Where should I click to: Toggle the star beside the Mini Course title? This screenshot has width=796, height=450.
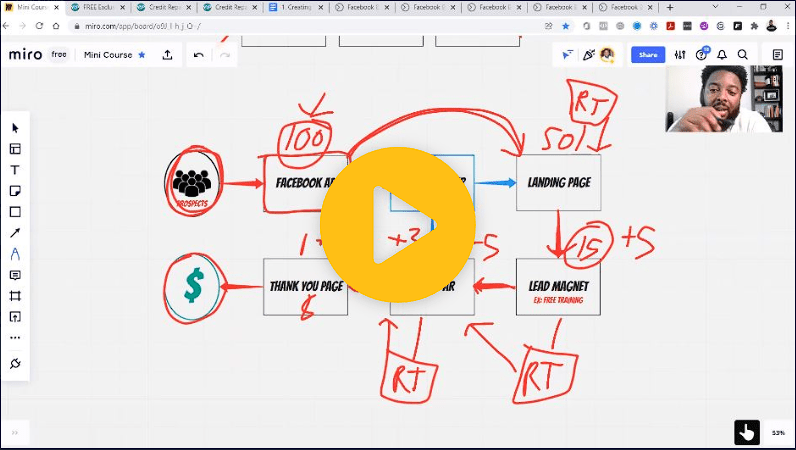pos(142,54)
